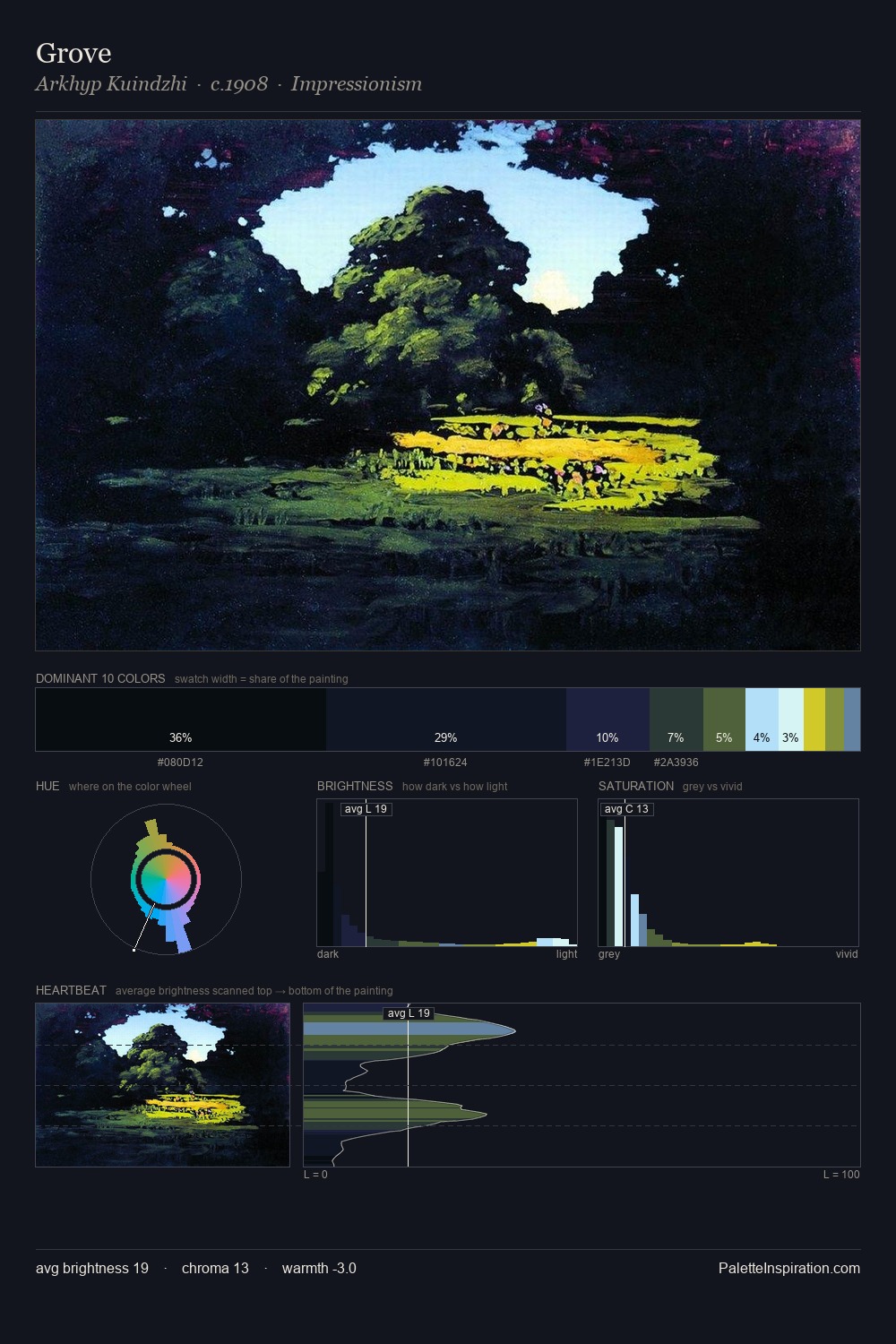Click the hue color wheel chart
This screenshot has height=1344, width=896.
(x=166, y=880)
